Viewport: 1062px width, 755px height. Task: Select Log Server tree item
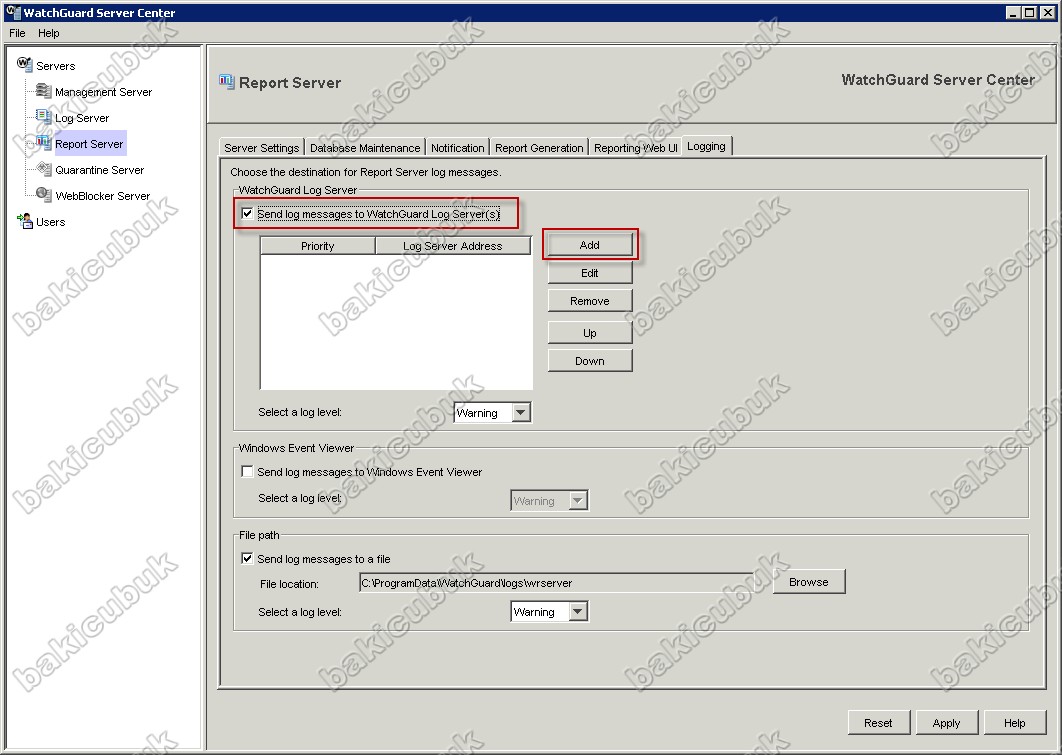coord(82,118)
